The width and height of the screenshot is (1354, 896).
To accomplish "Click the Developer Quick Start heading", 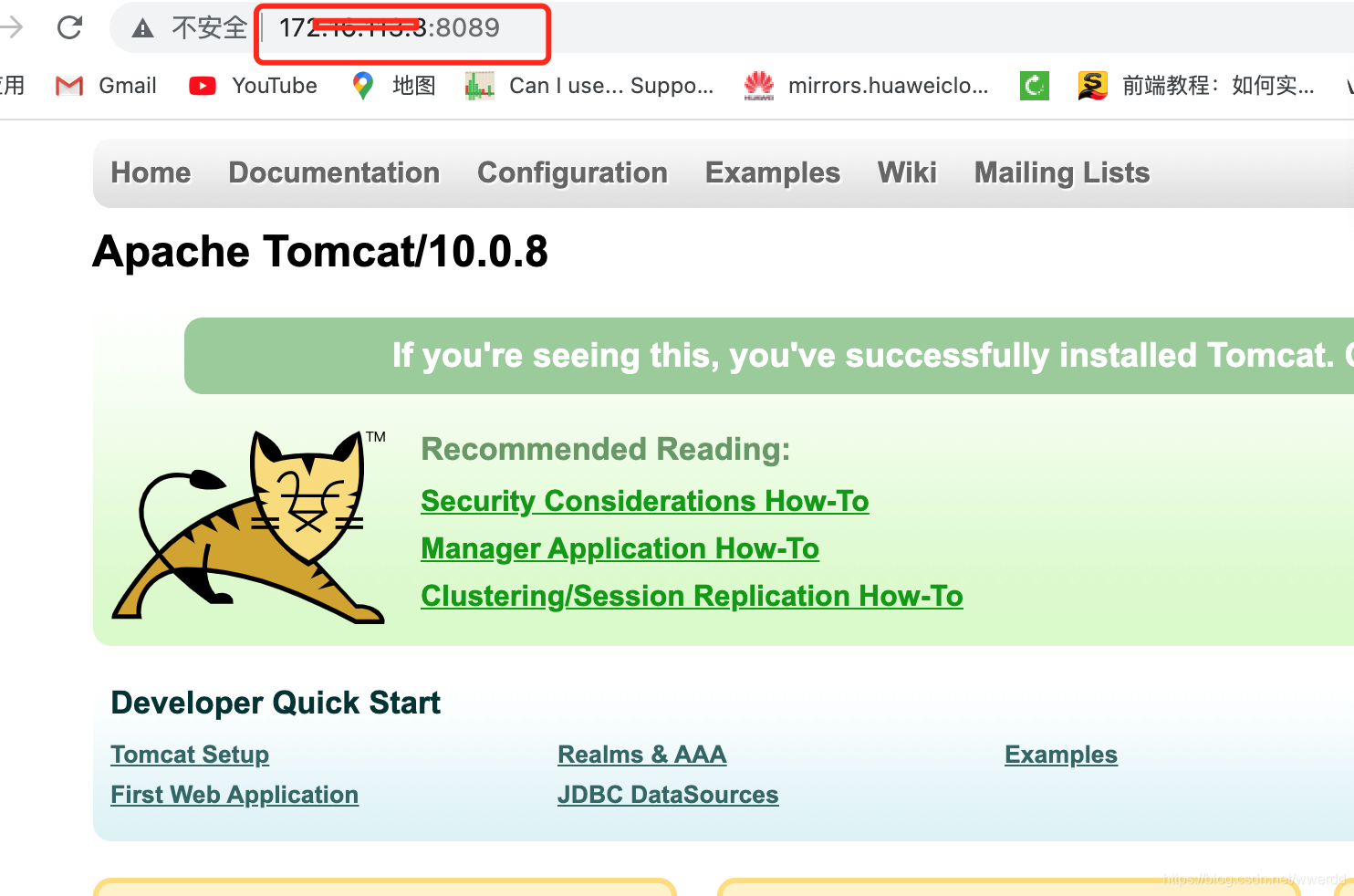I will coord(276,703).
